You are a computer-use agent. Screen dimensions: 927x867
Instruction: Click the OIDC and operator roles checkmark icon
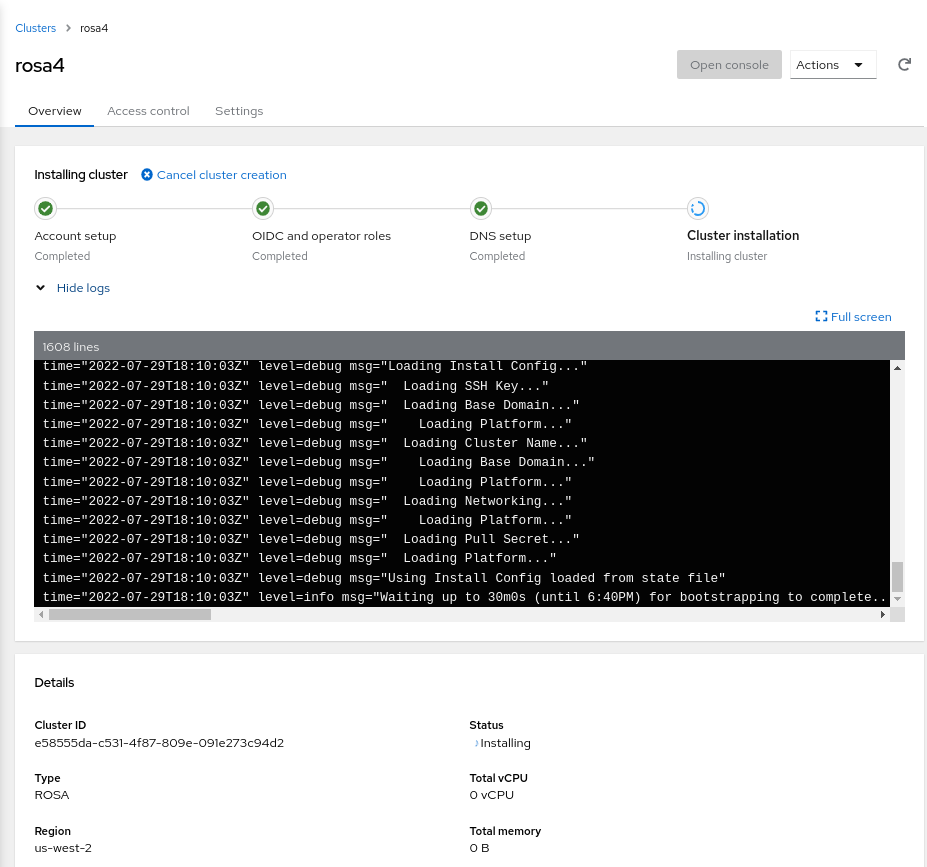tap(263, 209)
